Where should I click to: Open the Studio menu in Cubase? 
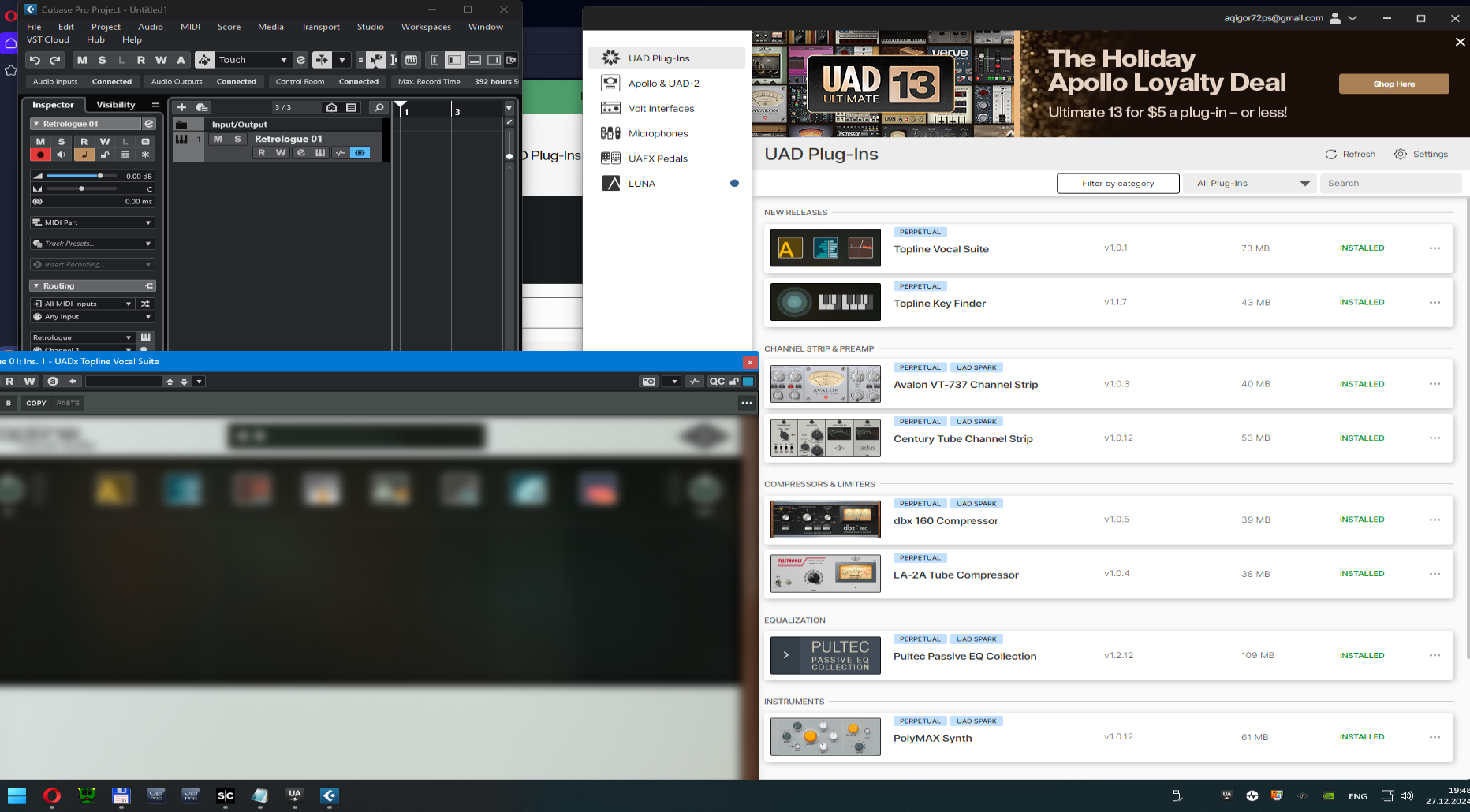click(x=370, y=27)
